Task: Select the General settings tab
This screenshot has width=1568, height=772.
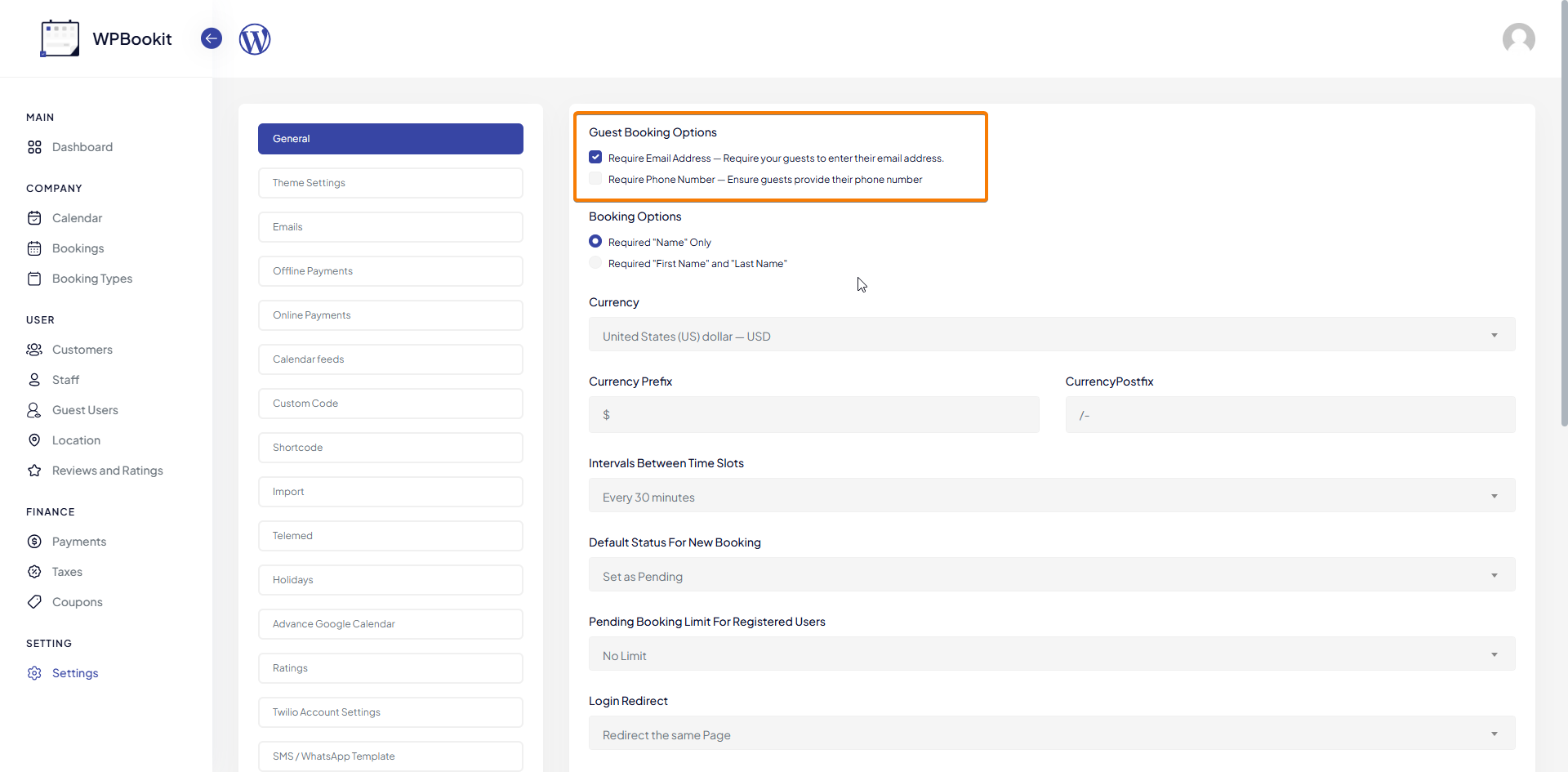Action: click(x=390, y=139)
